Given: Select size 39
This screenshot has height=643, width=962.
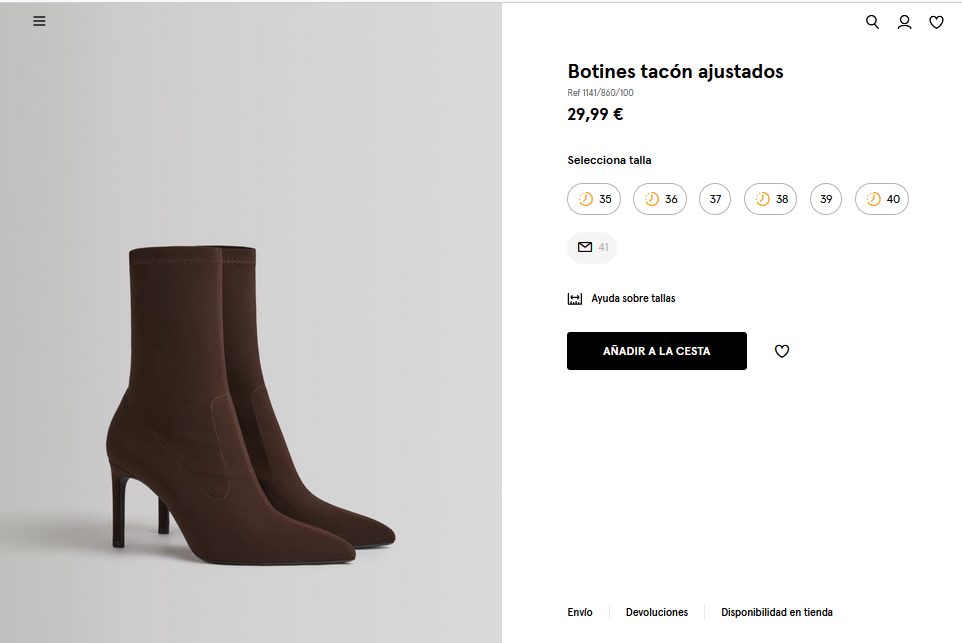Looking at the screenshot, I should (x=826, y=199).
